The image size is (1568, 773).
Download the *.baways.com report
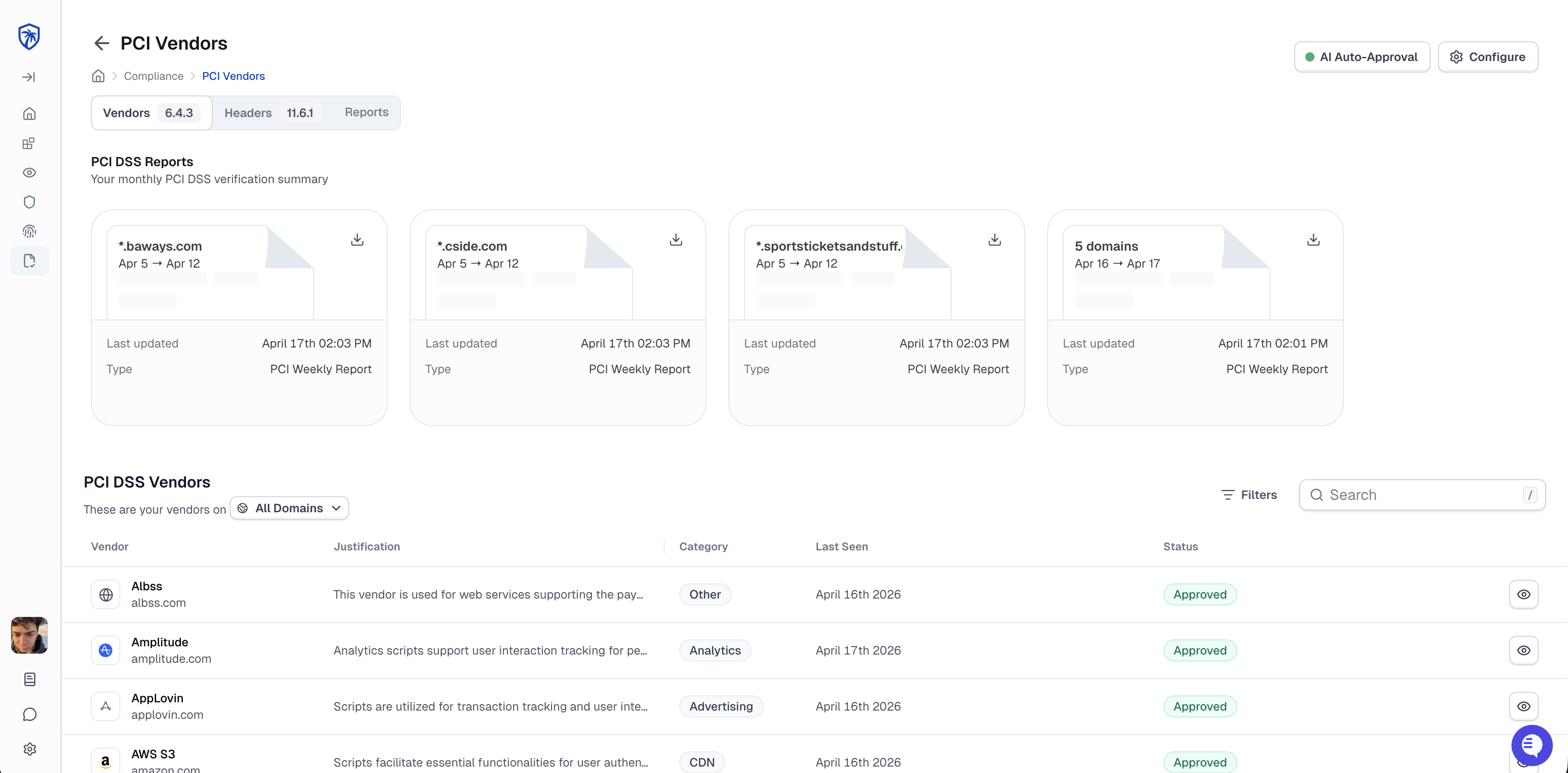coord(357,240)
